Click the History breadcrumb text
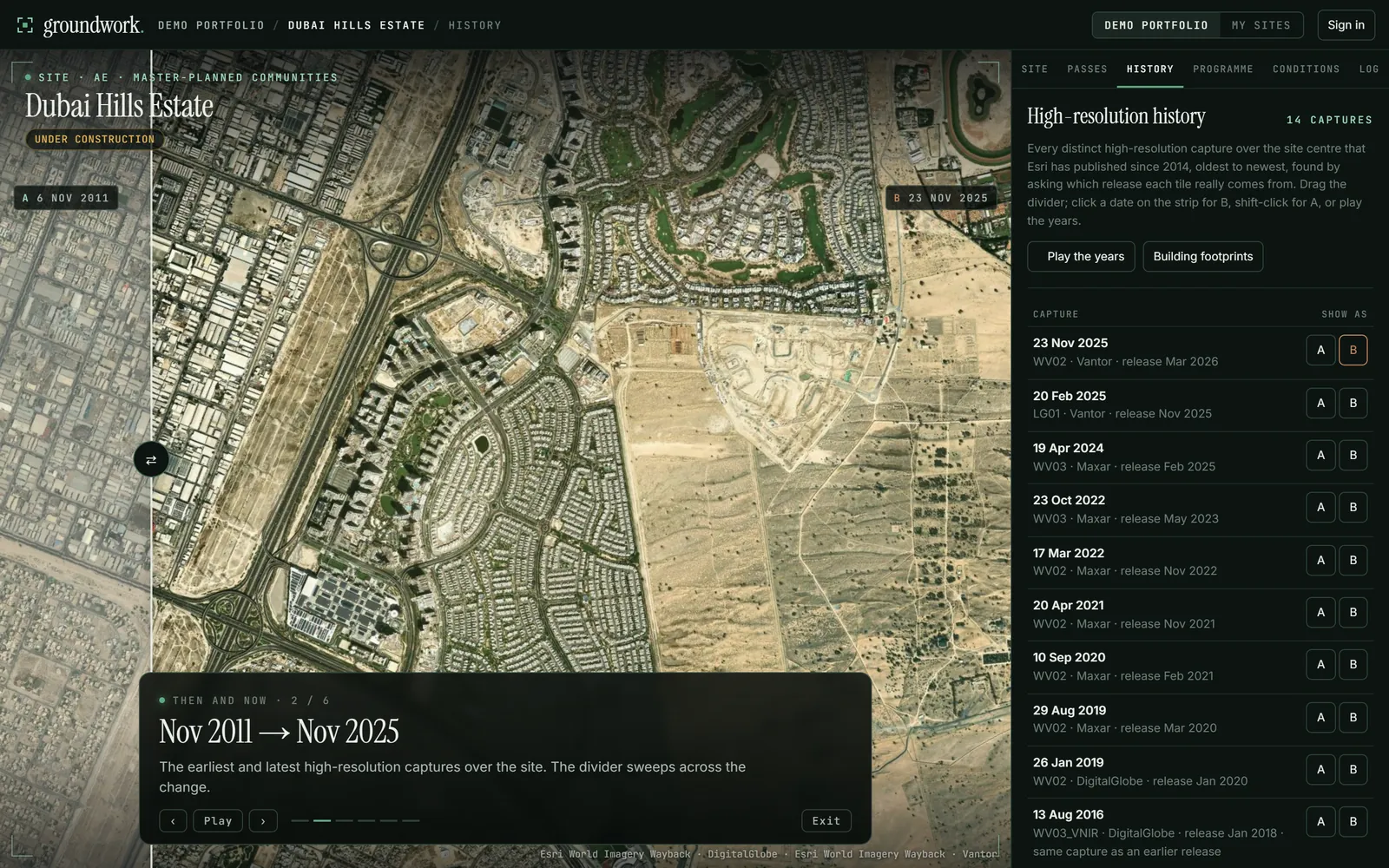The width and height of the screenshot is (1389, 868). tap(475, 25)
